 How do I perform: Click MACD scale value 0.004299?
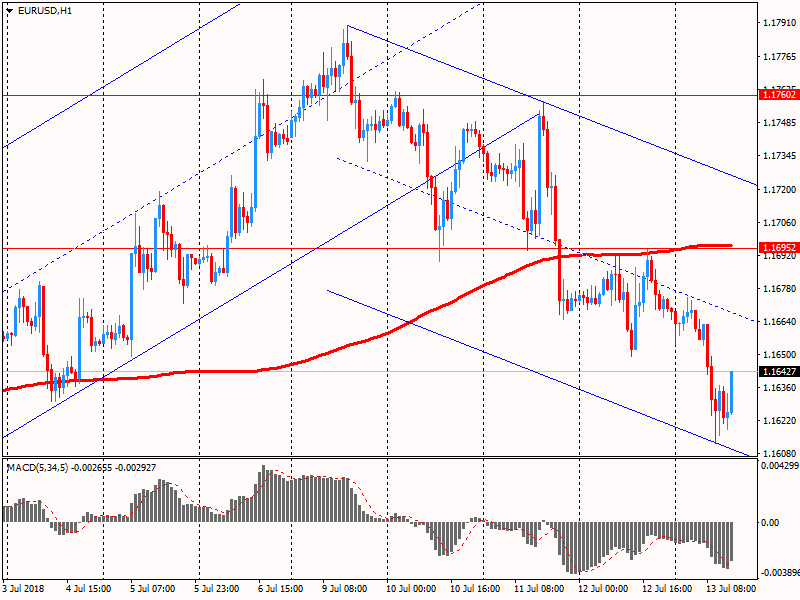tap(779, 465)
